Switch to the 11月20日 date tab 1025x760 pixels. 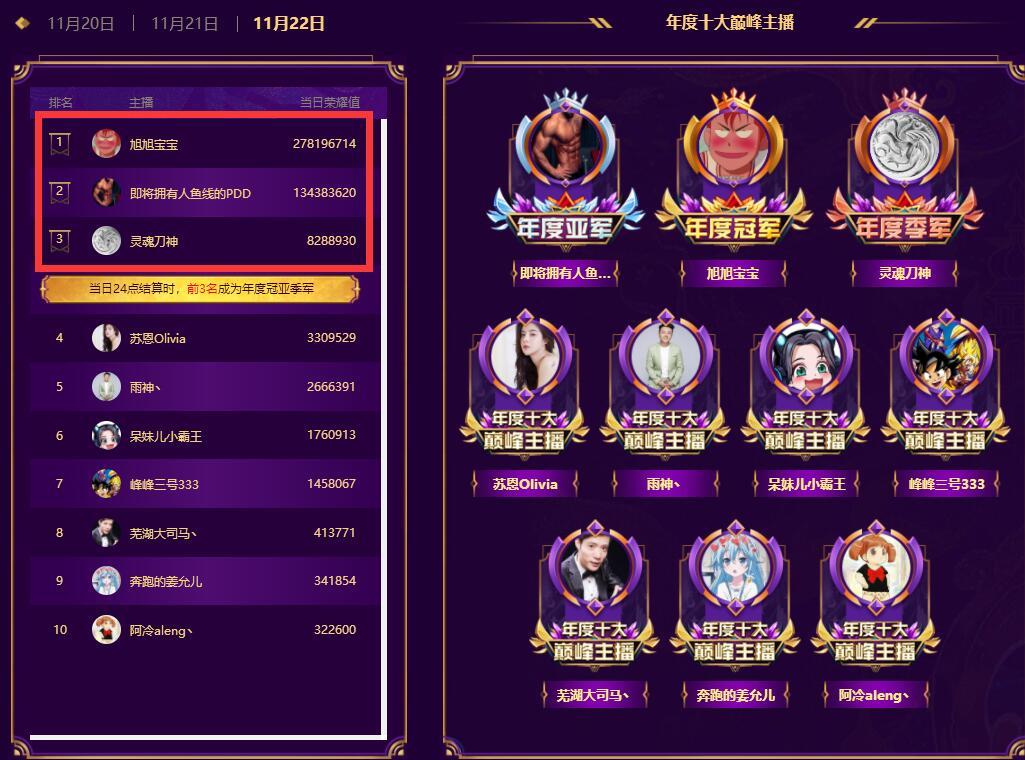(x=80, y=24)
